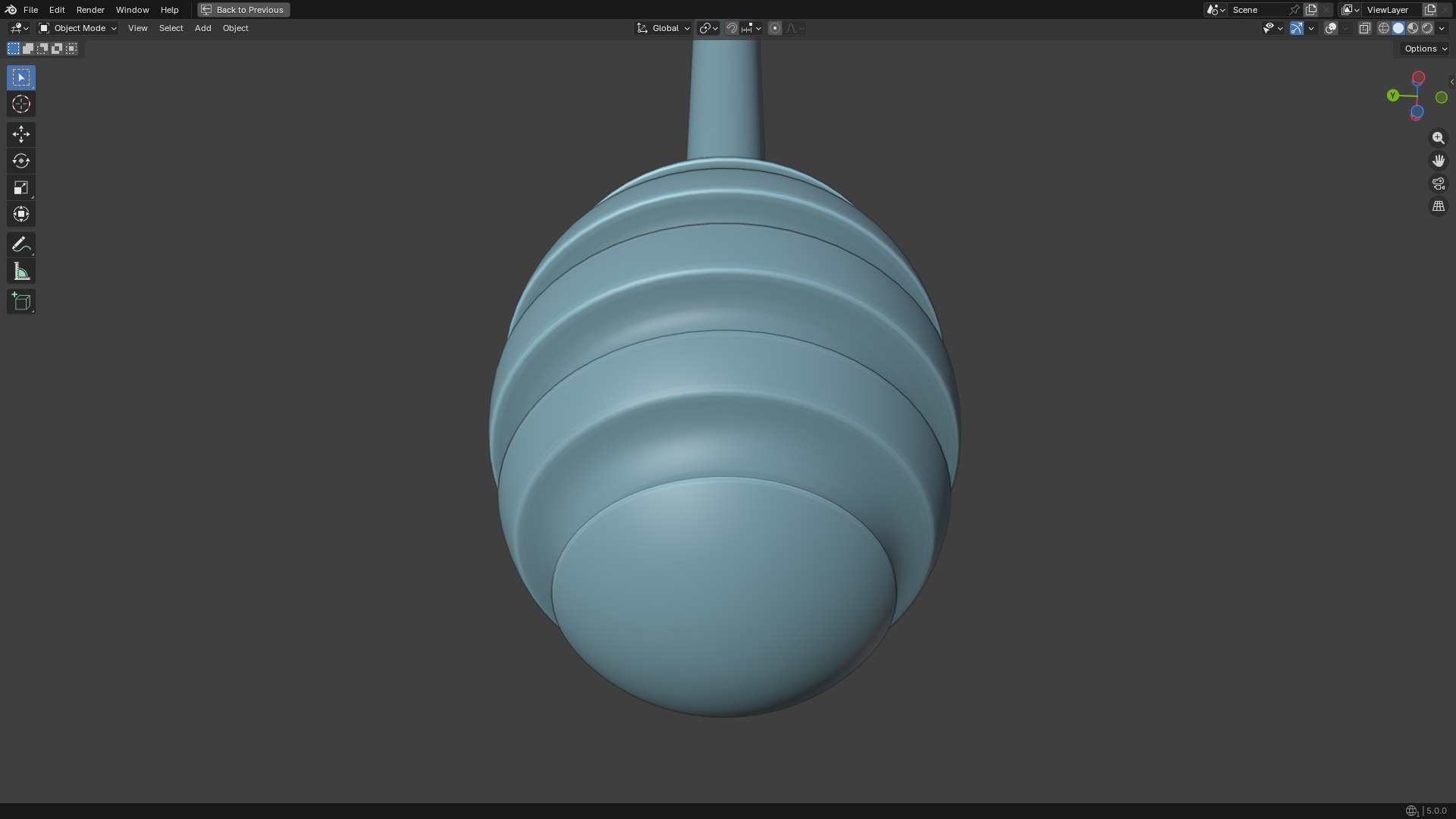Open the Window menu
1456x819 pixels.
tap(132, 10)
